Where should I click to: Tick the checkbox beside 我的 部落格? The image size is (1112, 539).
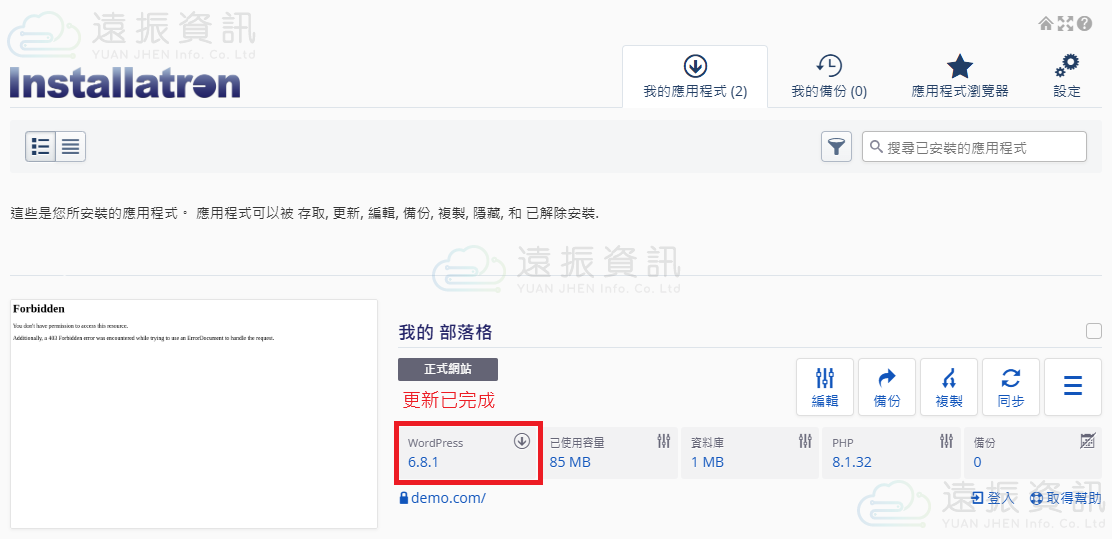pos(1093,331)
